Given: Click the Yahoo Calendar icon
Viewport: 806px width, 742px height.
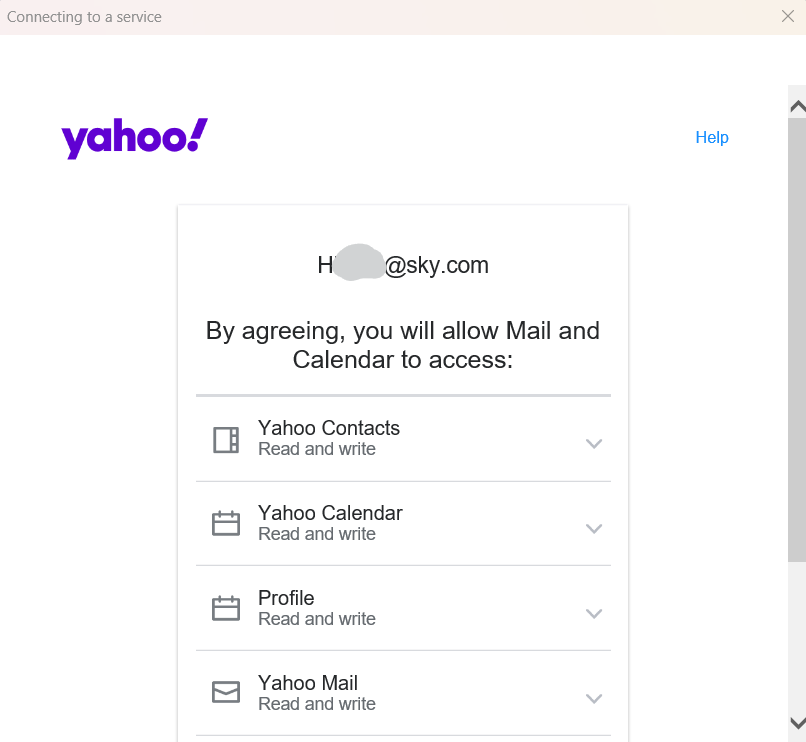Looking at the screenshot, I should click(x=226, y=524).
